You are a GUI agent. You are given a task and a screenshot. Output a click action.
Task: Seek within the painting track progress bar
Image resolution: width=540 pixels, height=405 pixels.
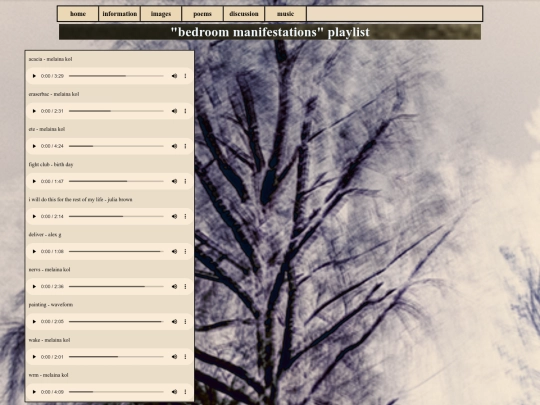point(116,322)
